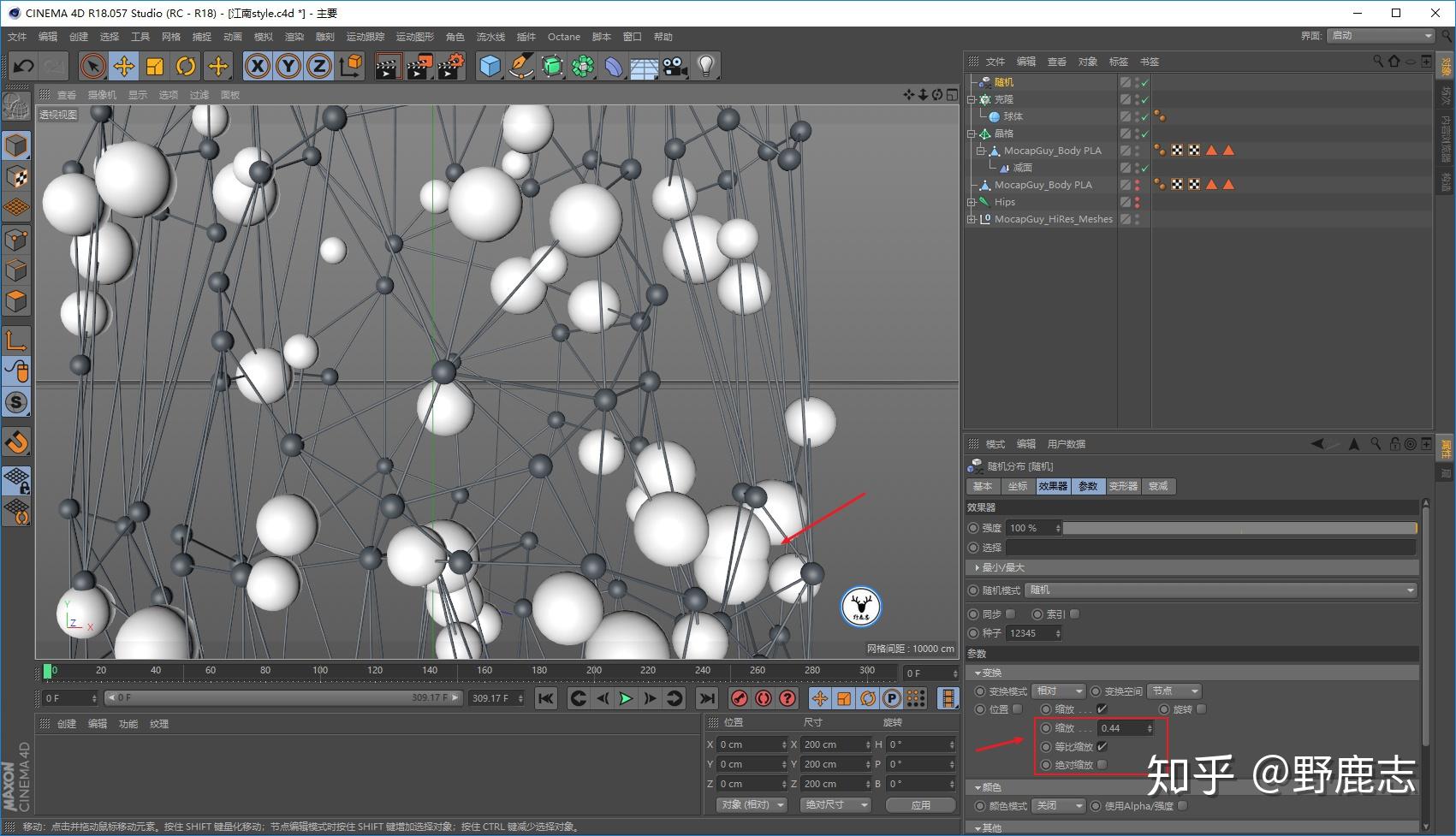Click the Undo arrow icon

point(24,66)
